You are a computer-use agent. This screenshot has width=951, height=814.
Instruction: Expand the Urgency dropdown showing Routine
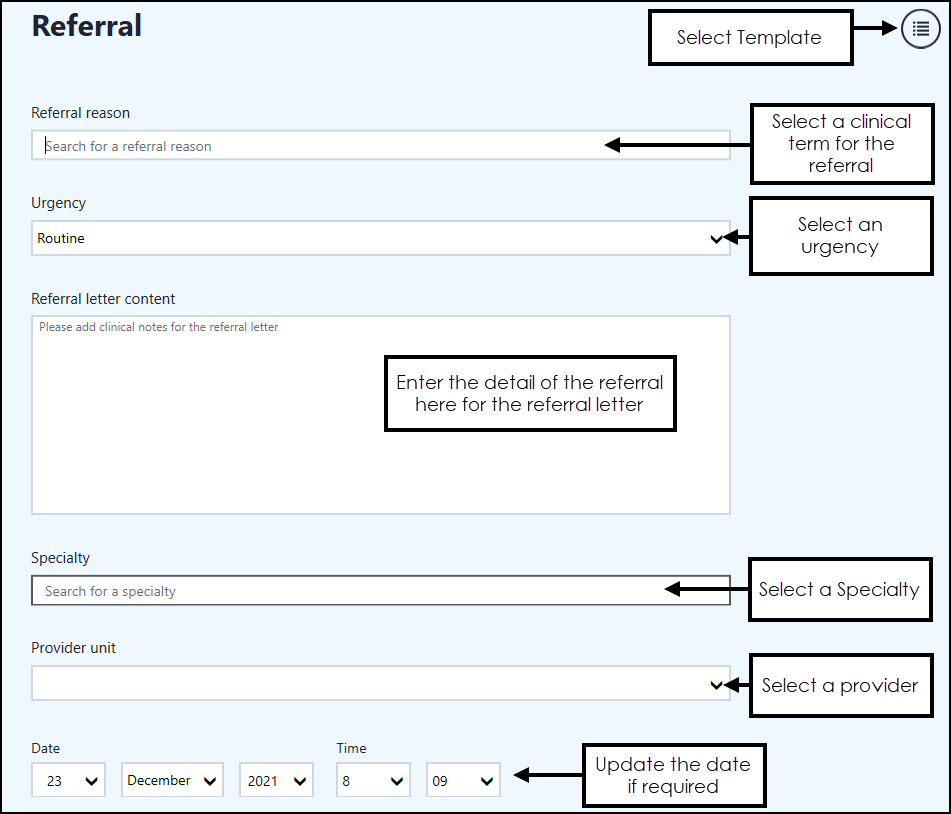[x=380, y=239]
